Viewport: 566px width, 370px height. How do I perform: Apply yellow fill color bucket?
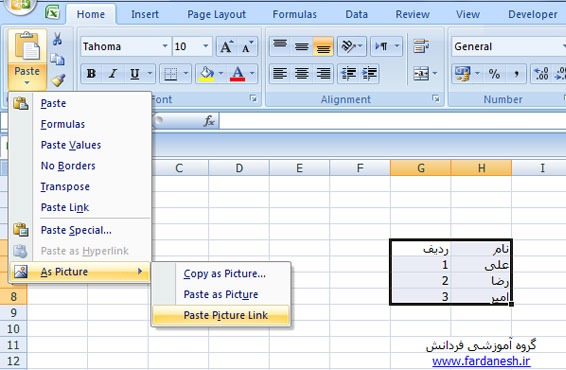click(x=206, y=74)
